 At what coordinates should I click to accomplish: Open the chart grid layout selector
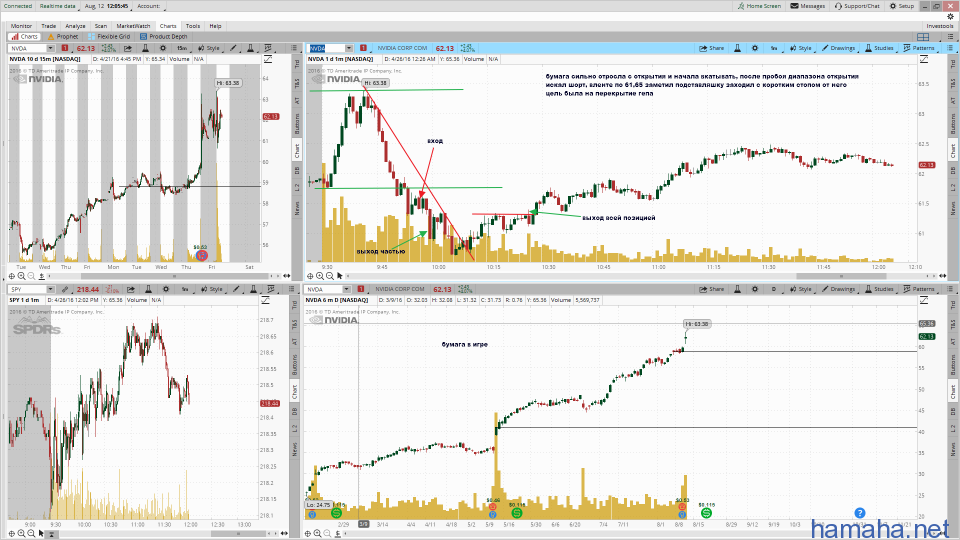point(923,37)
